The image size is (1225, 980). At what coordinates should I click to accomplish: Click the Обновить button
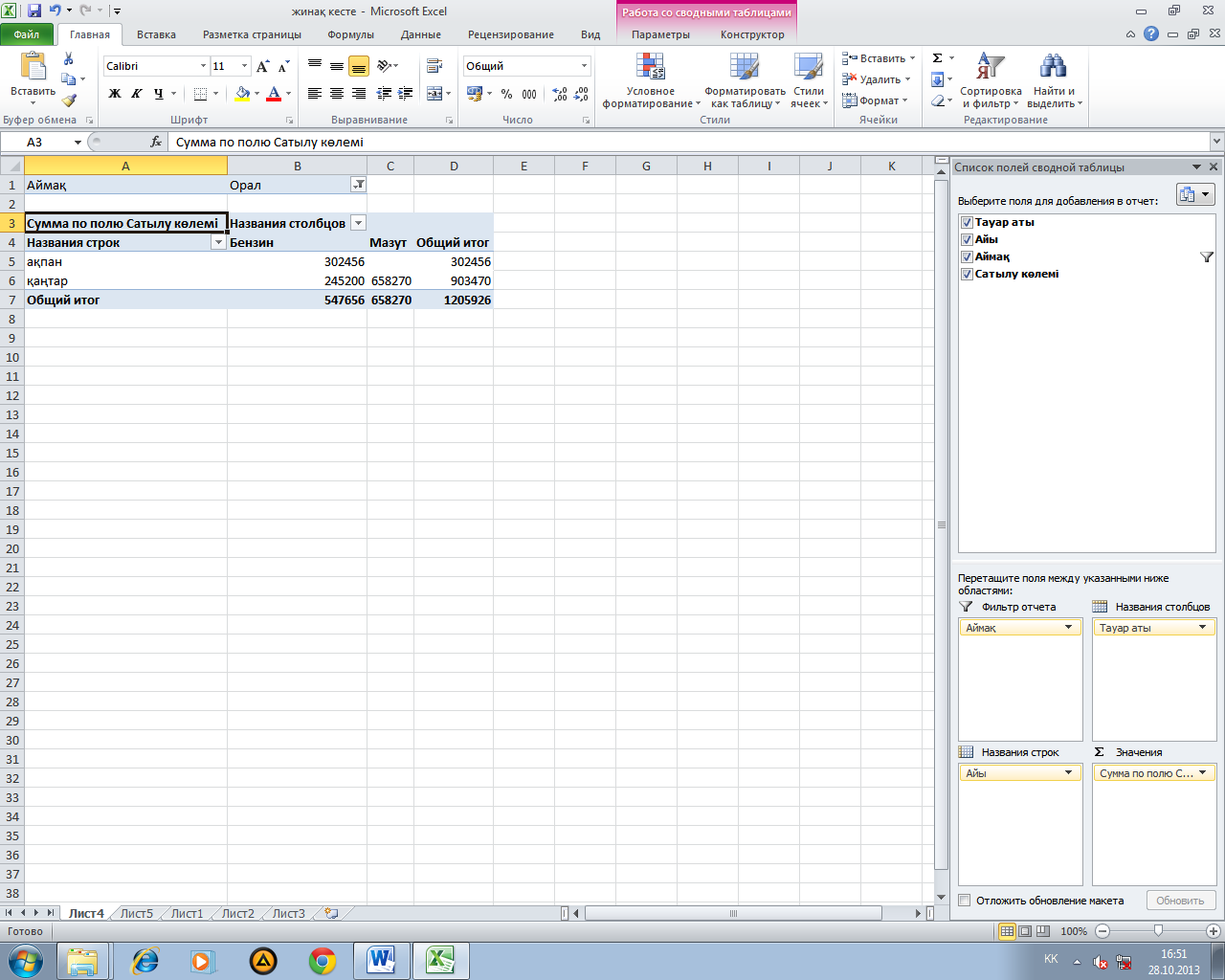tap(1180, 901)
